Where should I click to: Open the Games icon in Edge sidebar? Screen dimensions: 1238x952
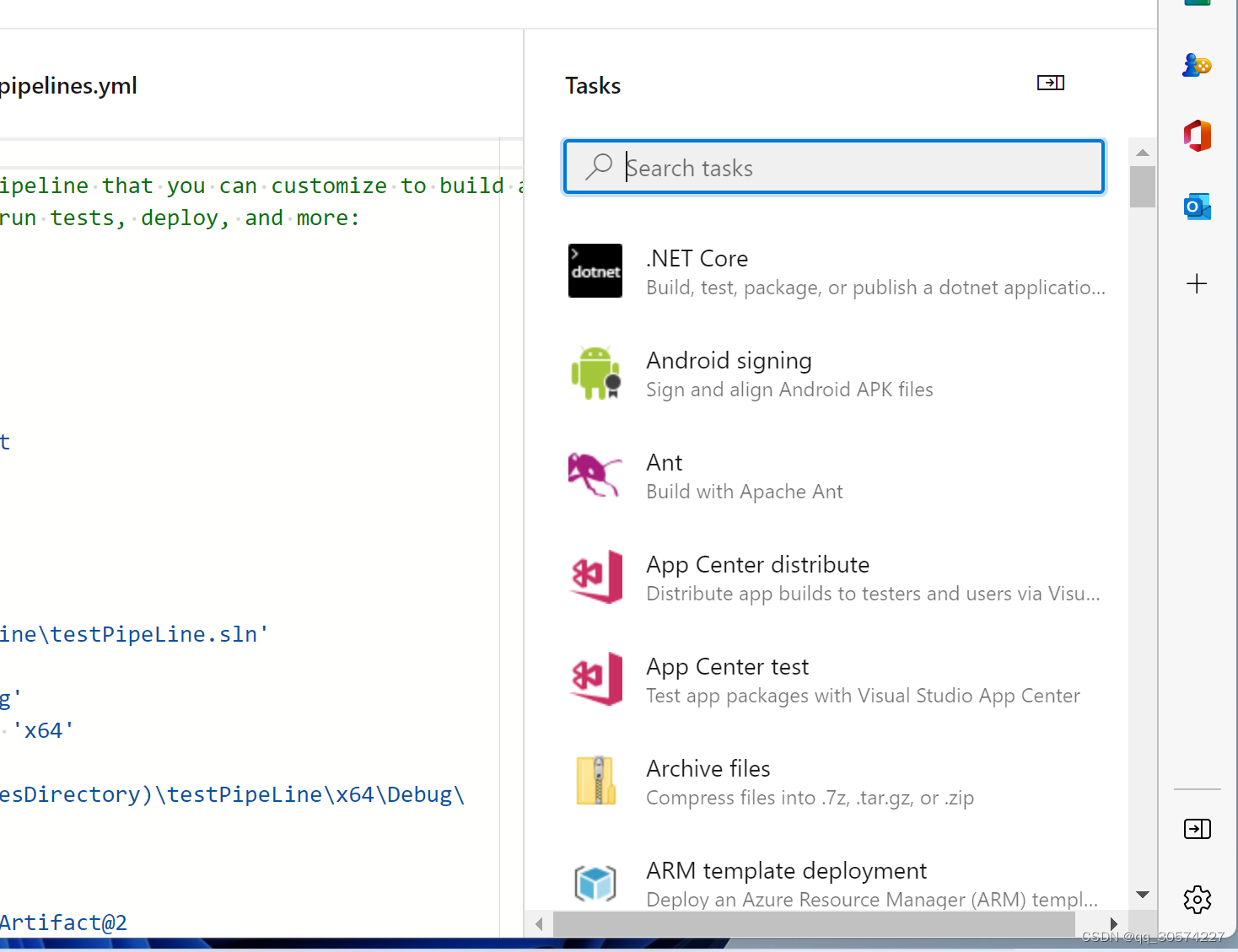1197,65
